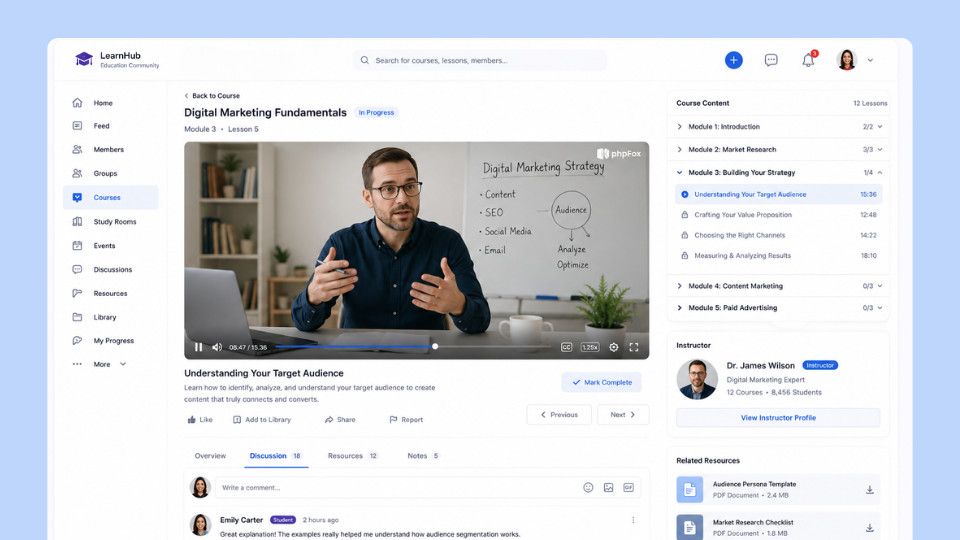Screen dimensions: 960x540
Task: Report this lesson
Action: tap(406, 419)
